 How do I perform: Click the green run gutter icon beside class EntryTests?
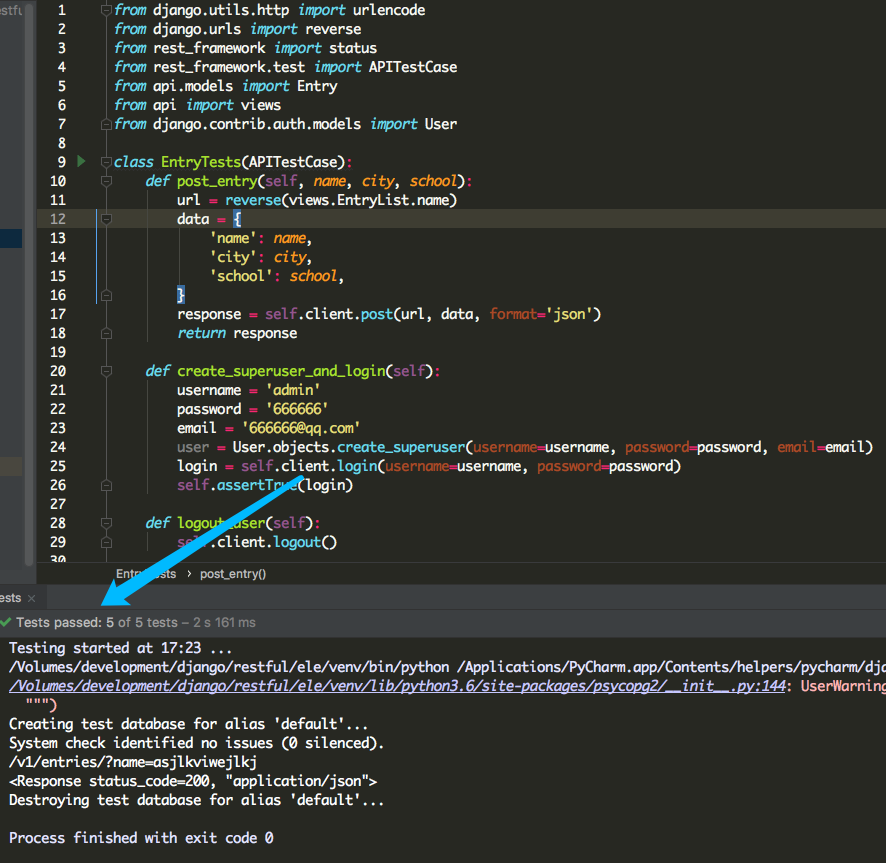(x=81, y=162)
